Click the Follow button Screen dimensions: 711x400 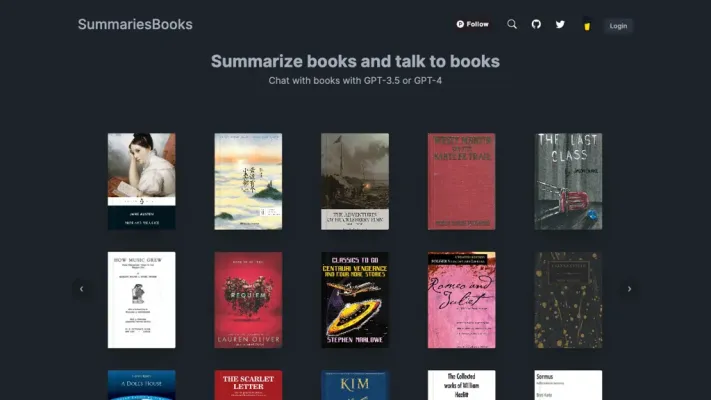pos(472,24)
